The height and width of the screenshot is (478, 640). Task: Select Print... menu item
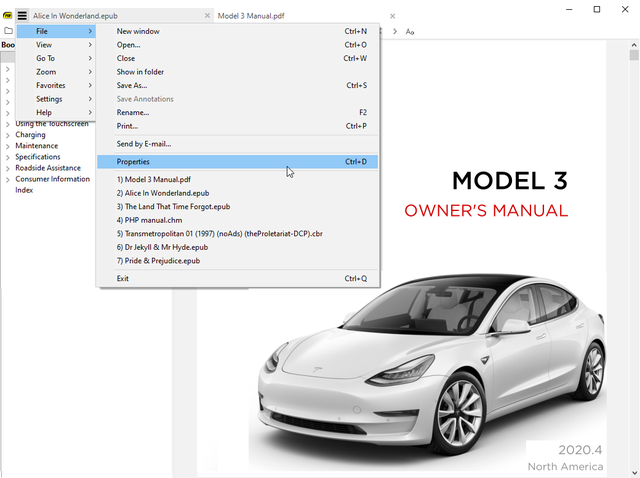coord(238,126)
